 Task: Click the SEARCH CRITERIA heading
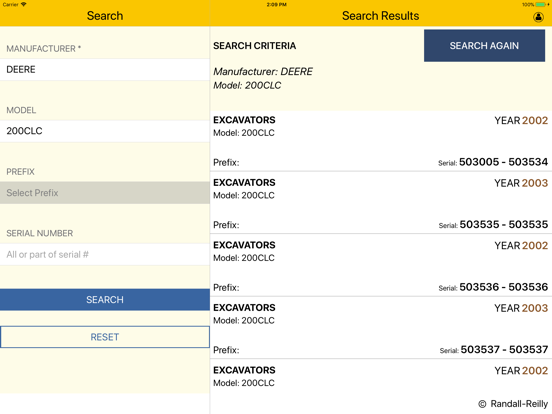point(255,46)
